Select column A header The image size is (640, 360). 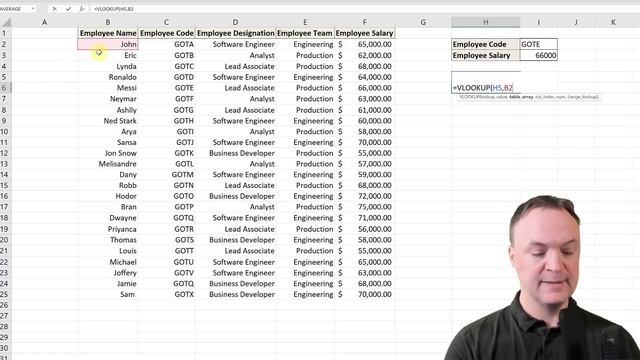tap(44, 22)
